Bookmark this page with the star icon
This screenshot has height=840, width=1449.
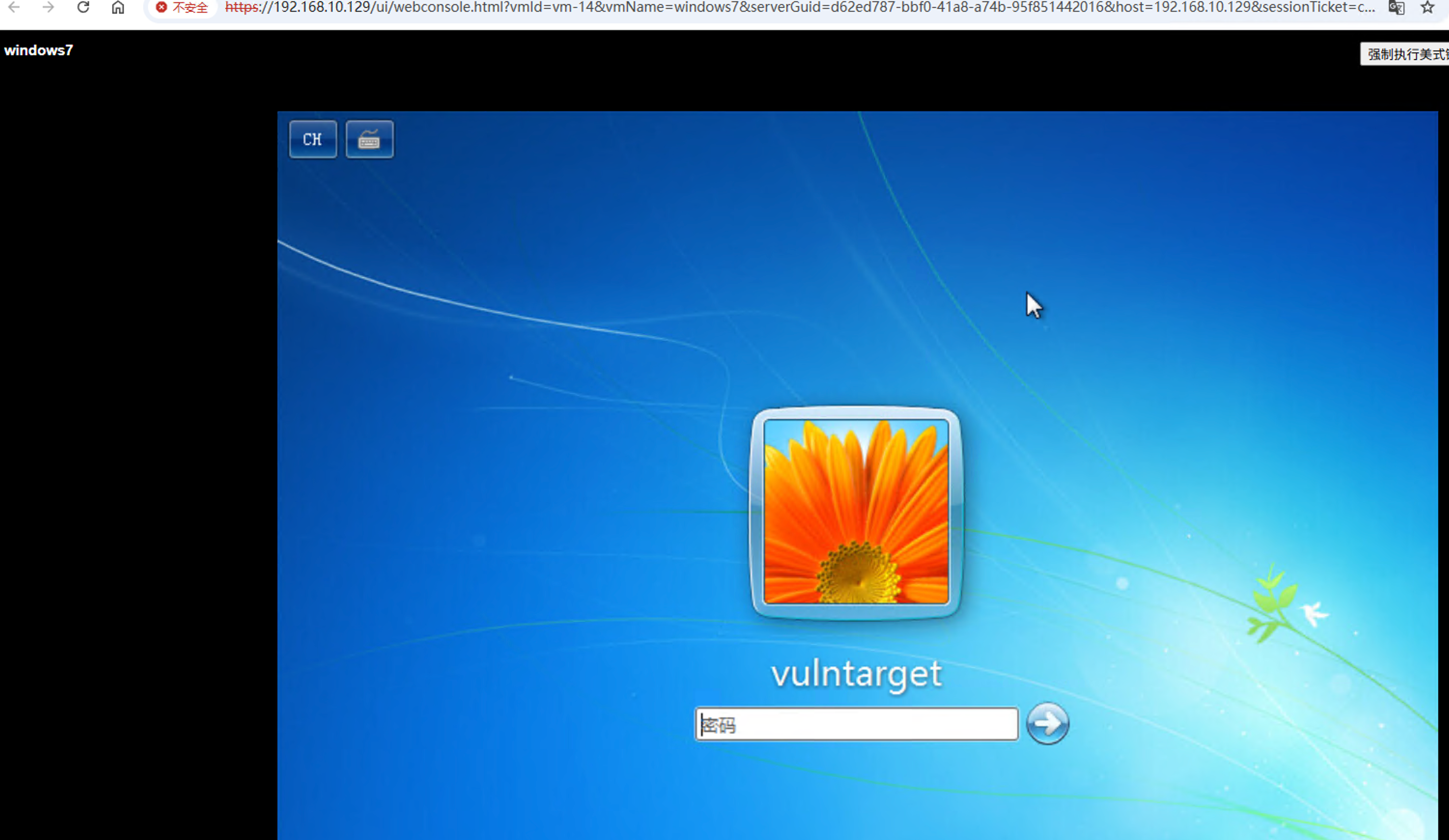[x=1427, y=7]
